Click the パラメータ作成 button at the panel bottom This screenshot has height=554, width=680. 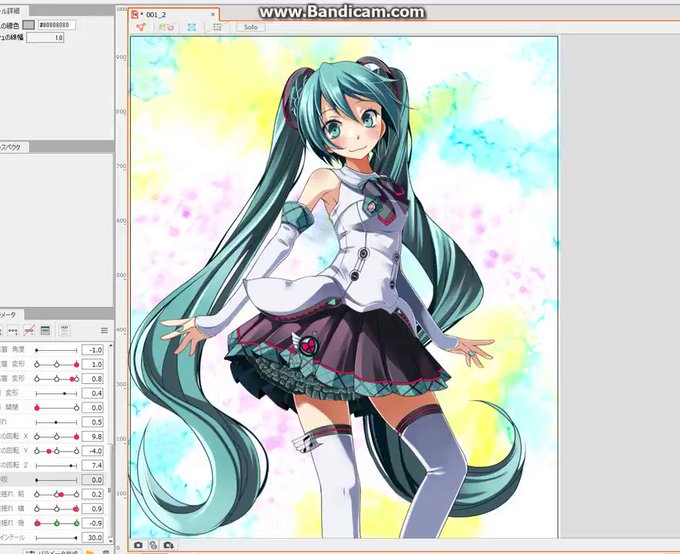click(x=54, y=552)
